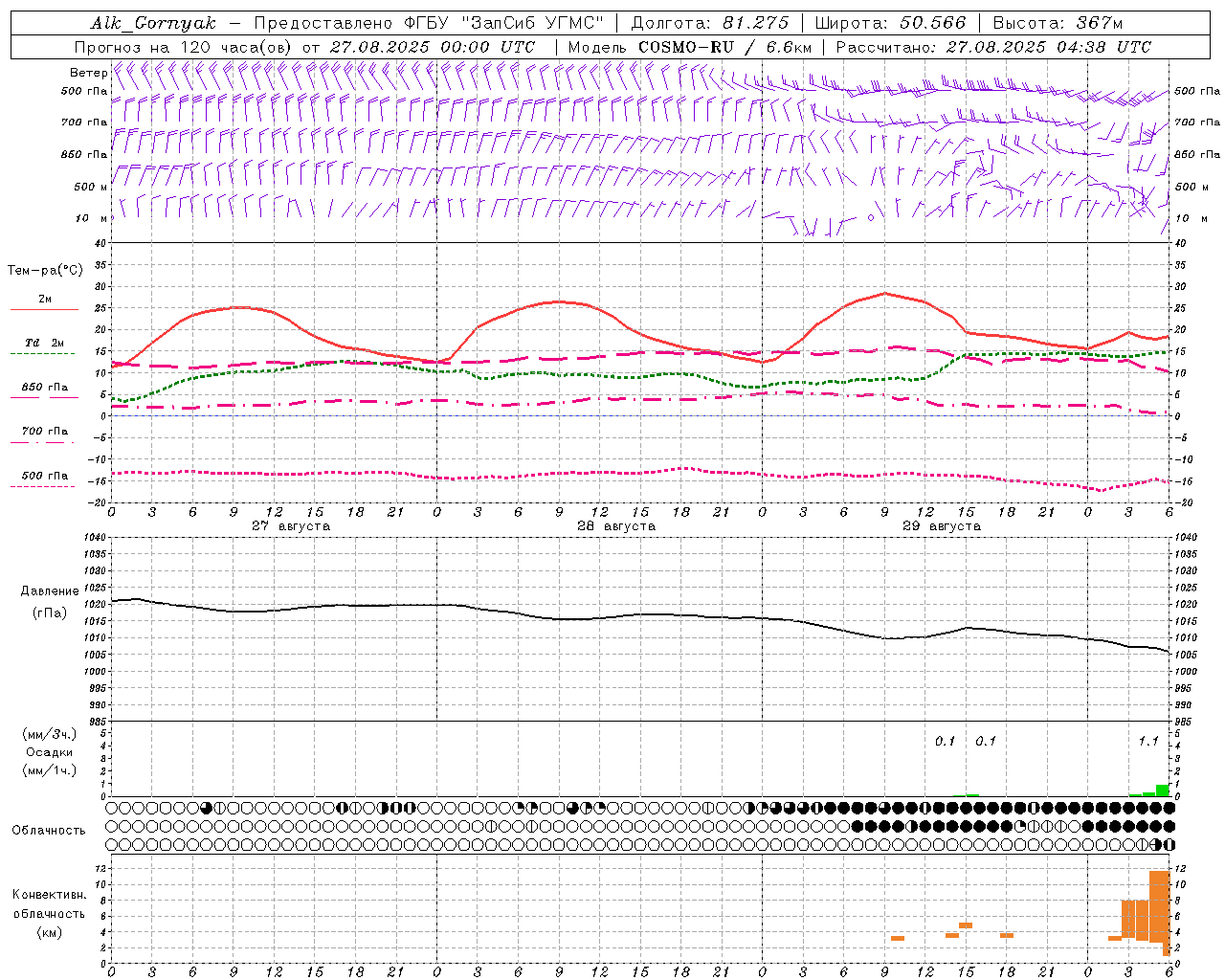Click the 'Высота: 367м' elevation text
The width and height of the screenshot is (1225, 980).
point(1058,23)
